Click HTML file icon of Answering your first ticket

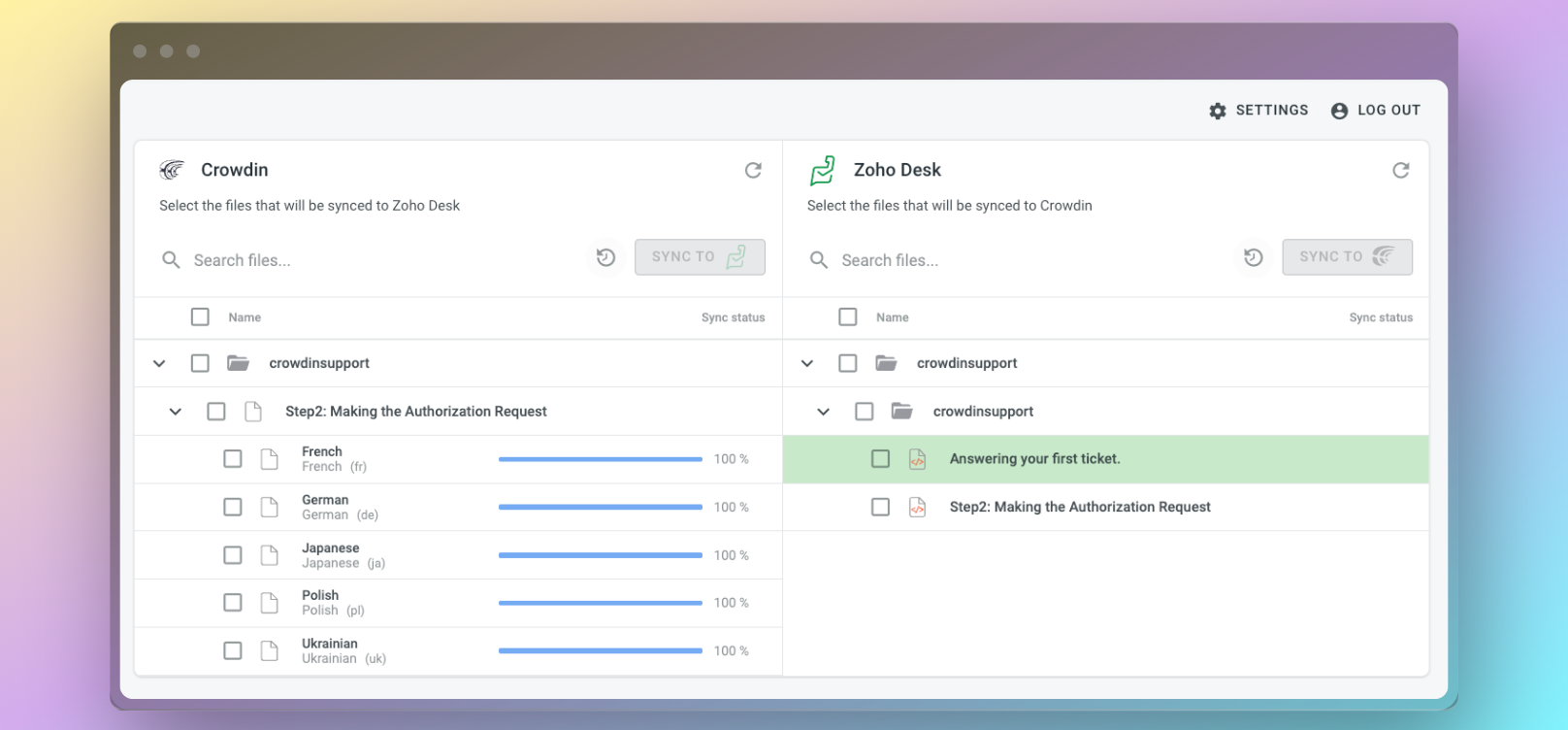tap(917, 459)
